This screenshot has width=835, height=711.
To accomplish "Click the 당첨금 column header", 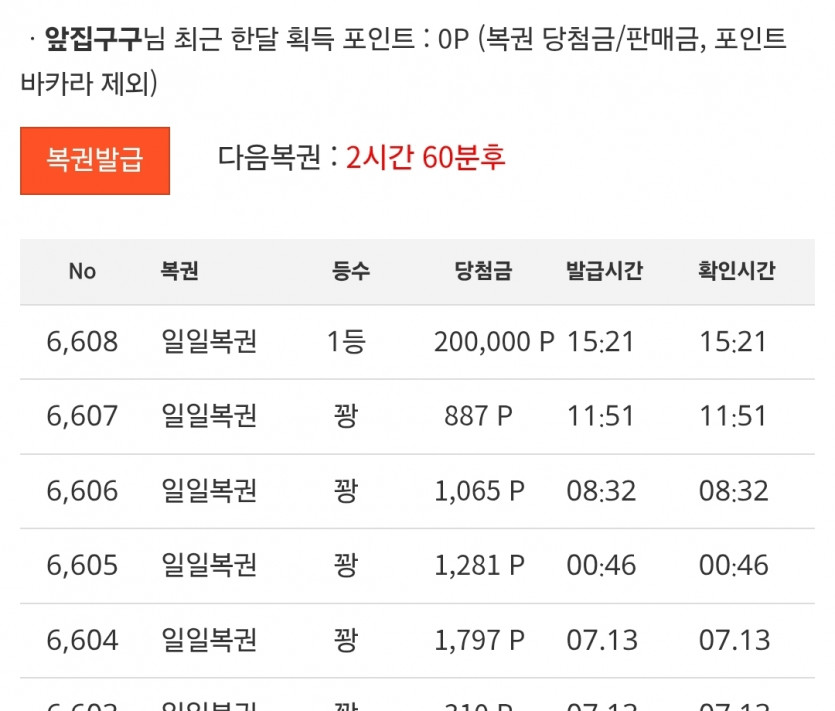I will point(483,271).
